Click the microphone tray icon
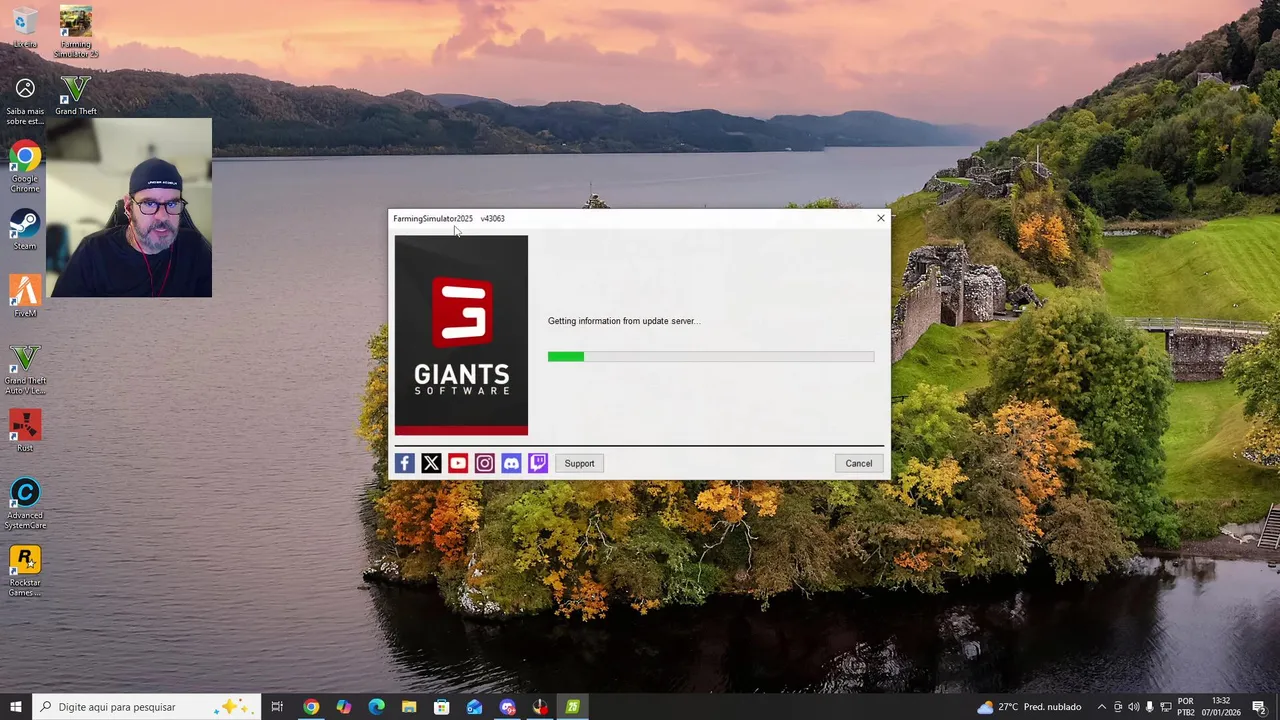 point(1149,707)
